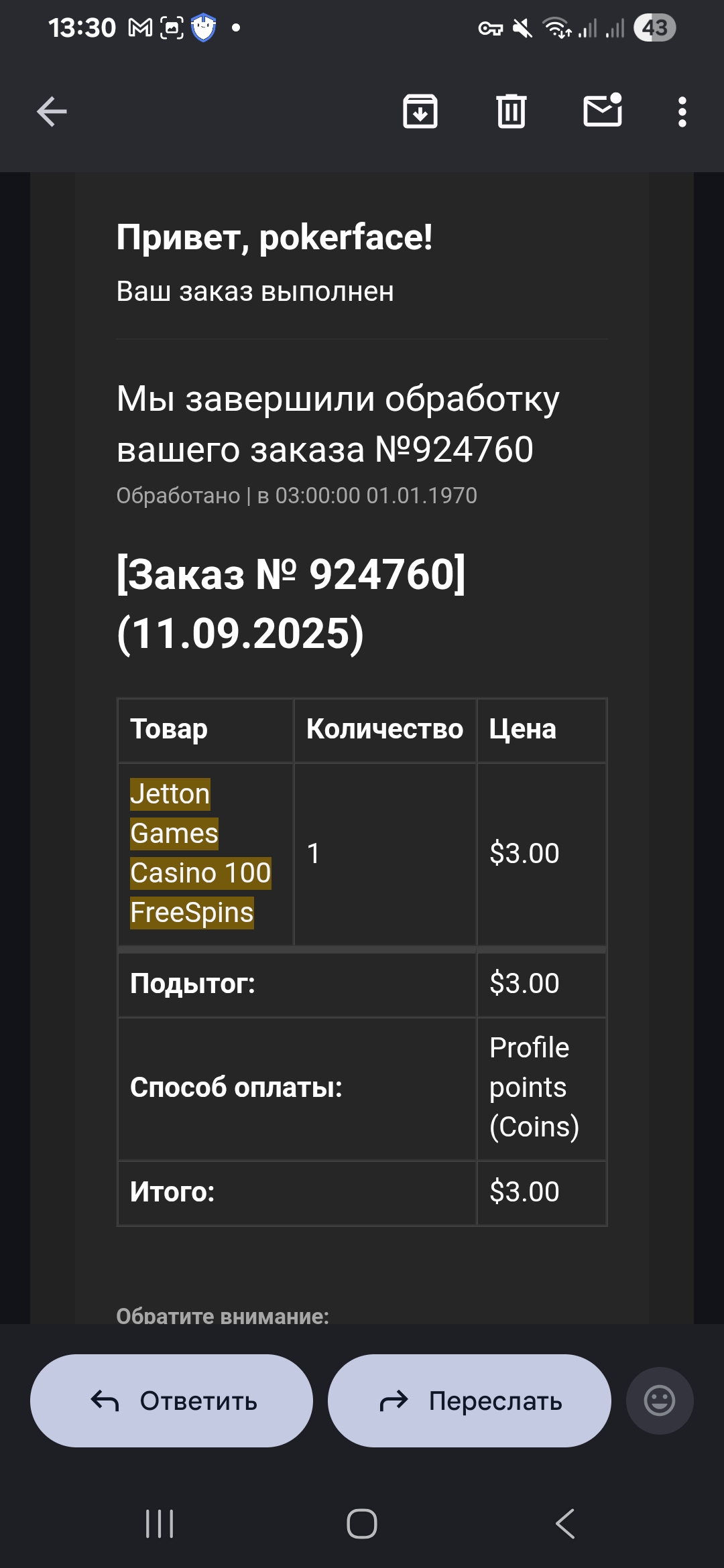724x1568 pixels.
Task: Tap the VPN key status icon
Action: 491,29
